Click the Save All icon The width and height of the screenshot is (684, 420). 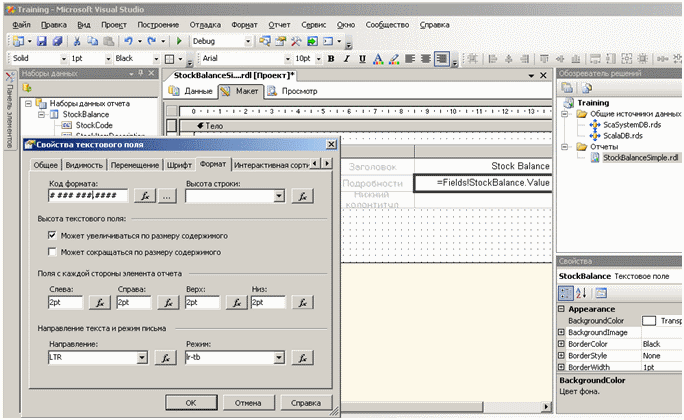click(x=57, y=41)
